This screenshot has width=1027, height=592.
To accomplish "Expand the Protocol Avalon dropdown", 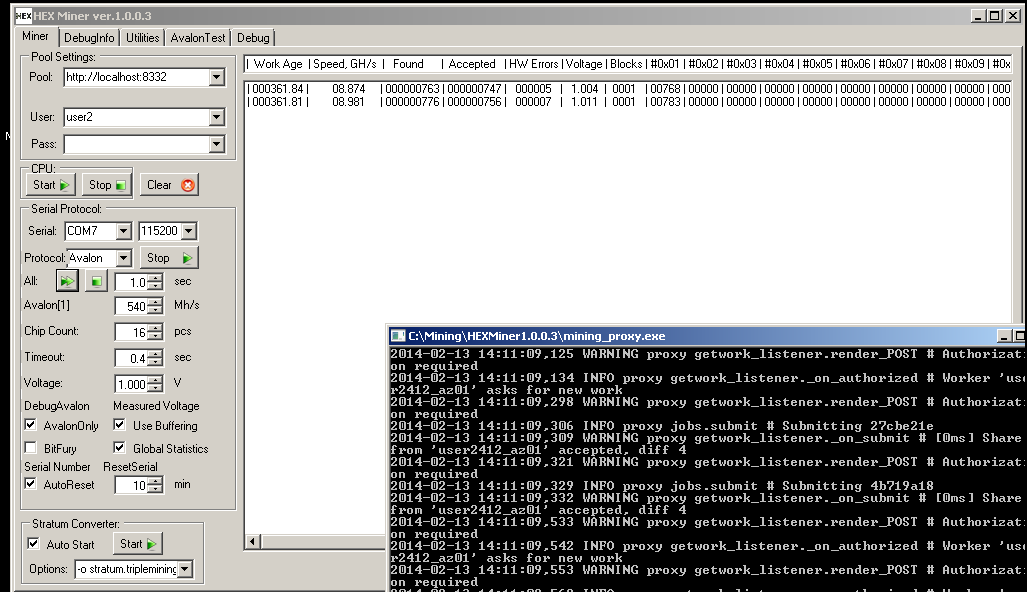I will pyautogui.click(x=123, y=258).
